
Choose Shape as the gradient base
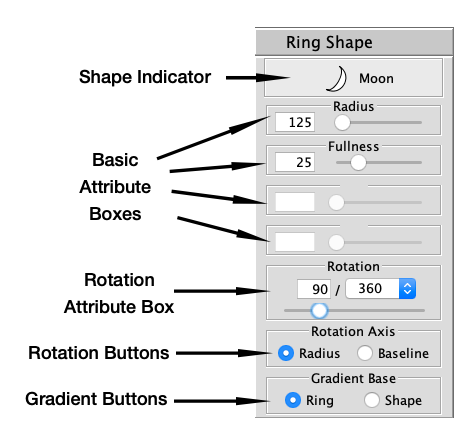[x=372, y=400]
